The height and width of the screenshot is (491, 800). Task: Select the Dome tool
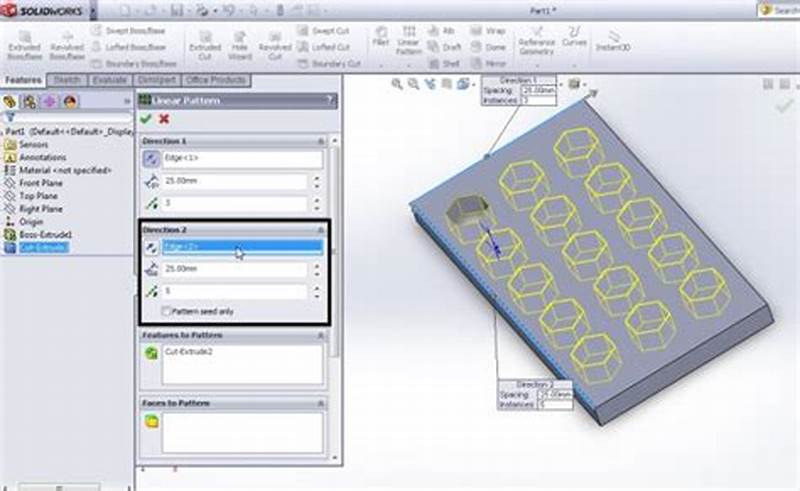488,47
